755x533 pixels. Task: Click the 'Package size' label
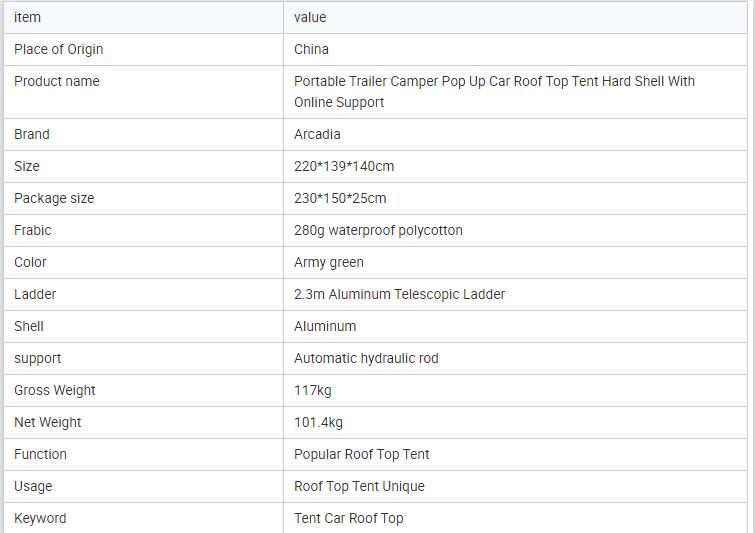pos(54,198)
